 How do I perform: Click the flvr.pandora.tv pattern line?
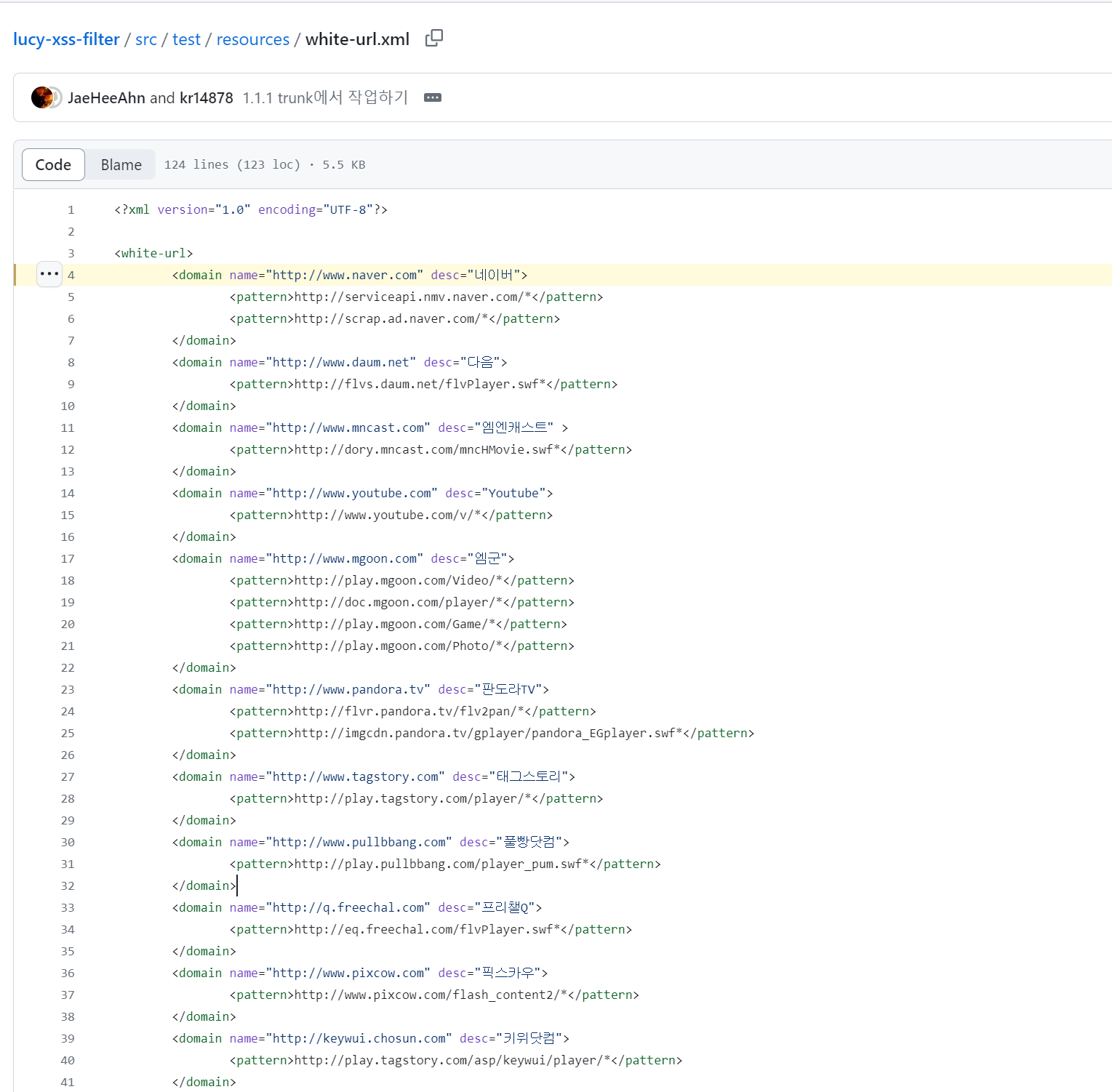point(413,711)
